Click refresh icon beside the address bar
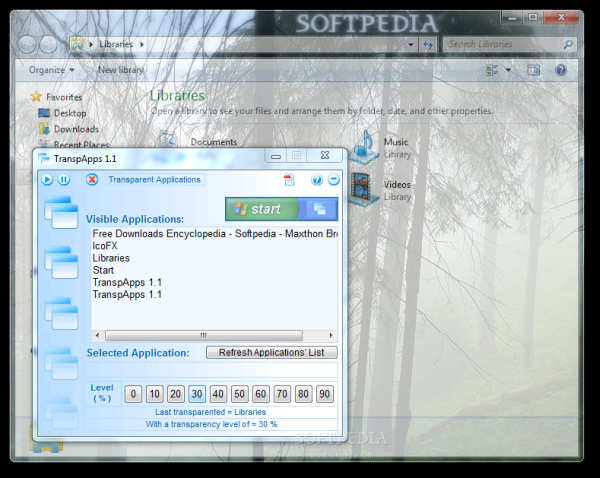 (x=428, y=45)
